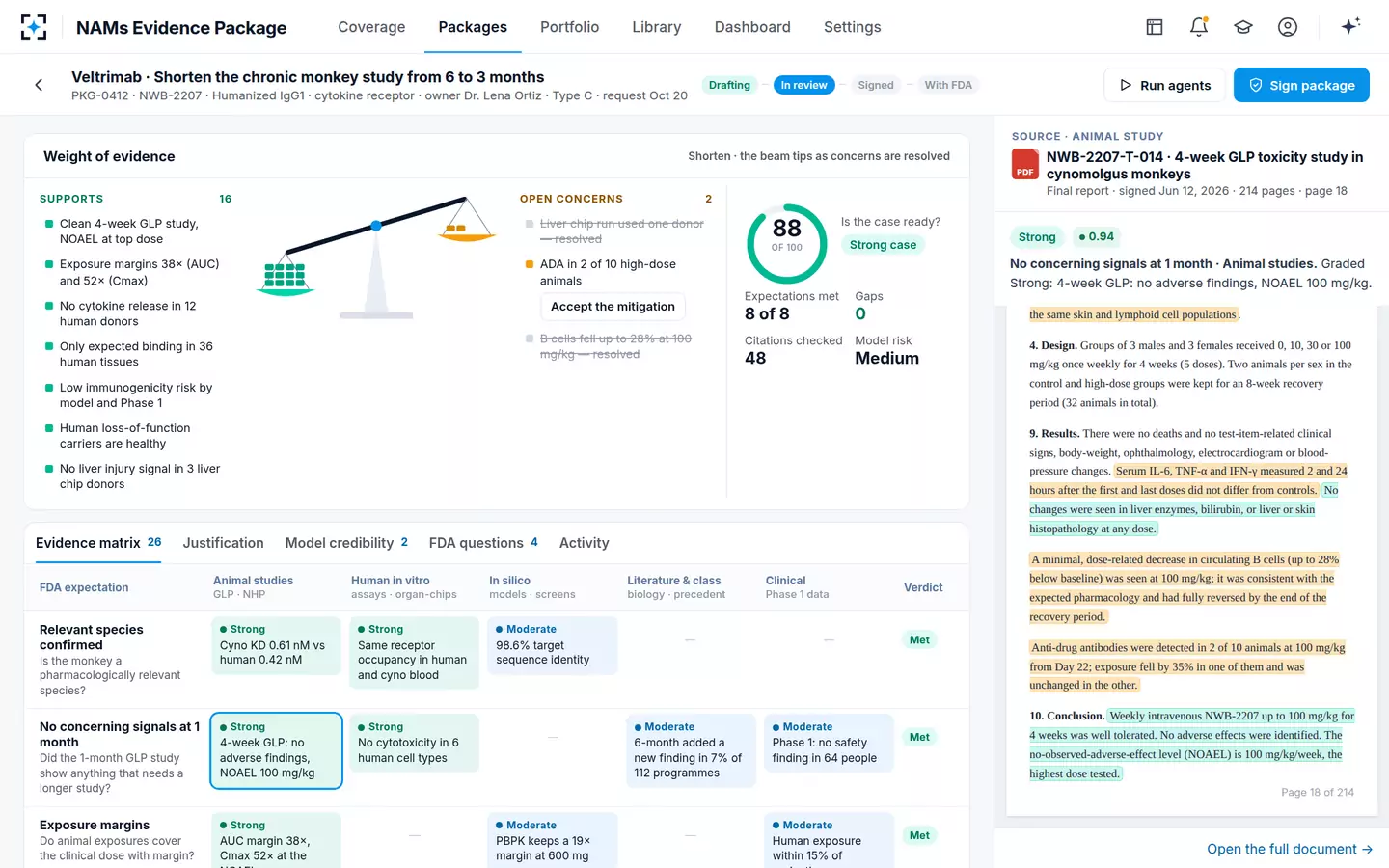The height and width of the screenshot is (868, 1389).
Task: Open the 'No cytotoxicity in 6 human cell types' cell
Action: click(414, 743)
